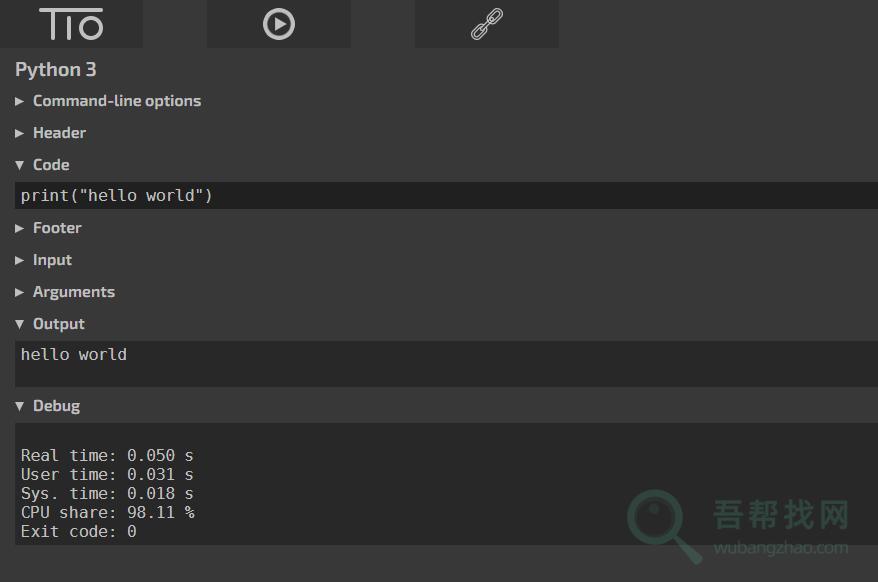Collapse the Output section
The width and height of the screenshot is (878, 582).
pyautogui.click(x=58, y=324)
